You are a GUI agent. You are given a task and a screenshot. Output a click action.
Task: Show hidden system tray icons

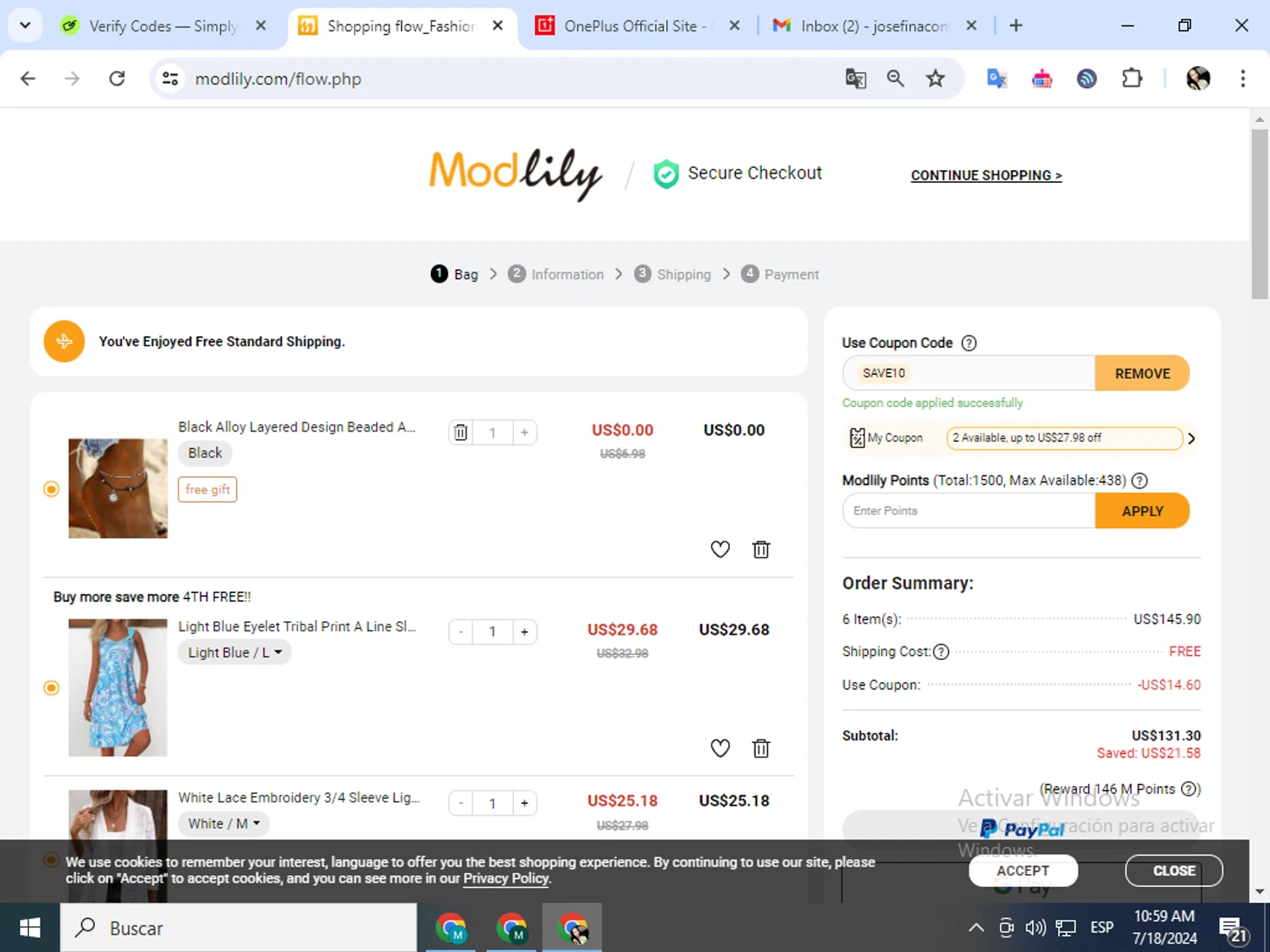click(976, 928)
